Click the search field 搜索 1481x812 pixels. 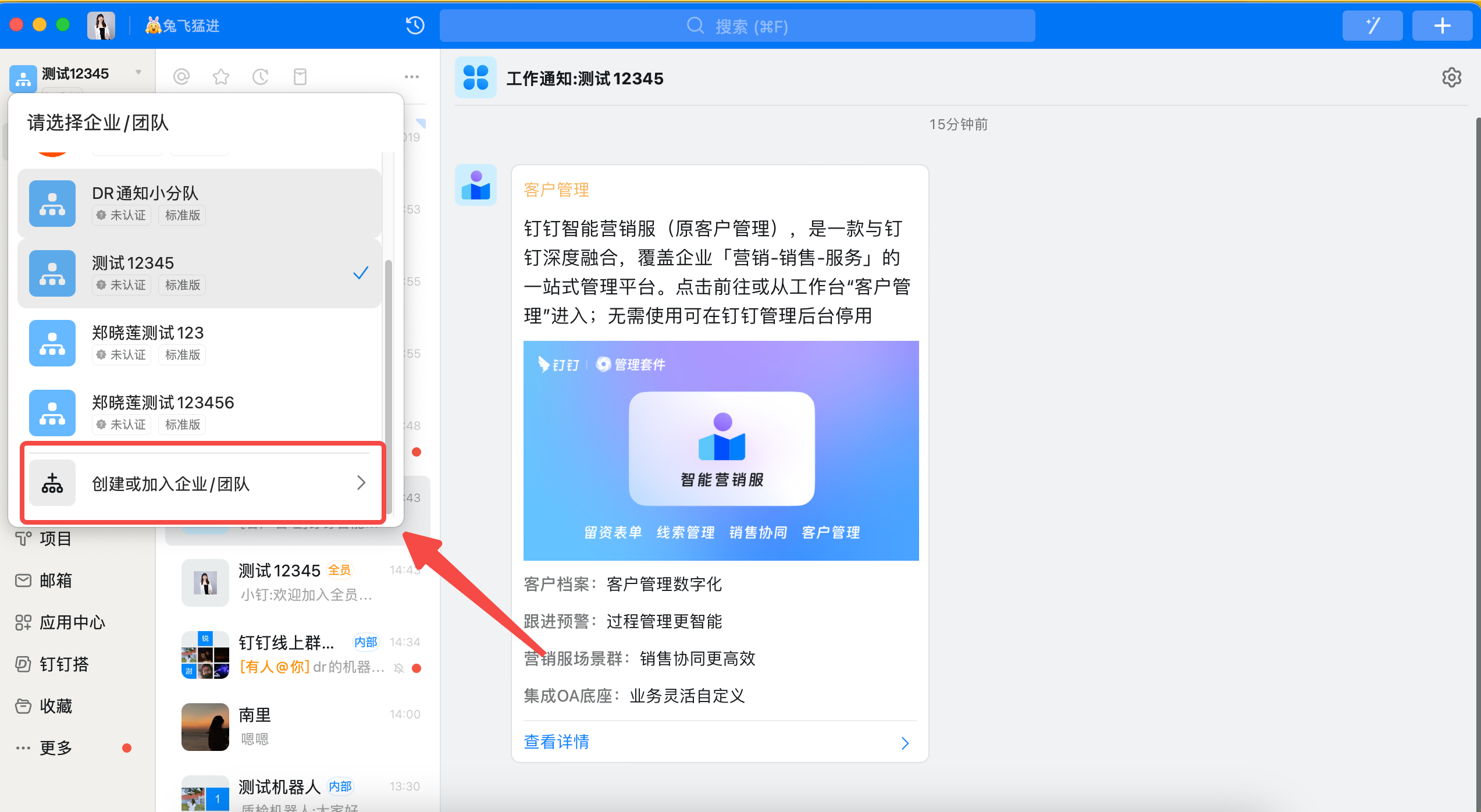[x=737, y=26]
